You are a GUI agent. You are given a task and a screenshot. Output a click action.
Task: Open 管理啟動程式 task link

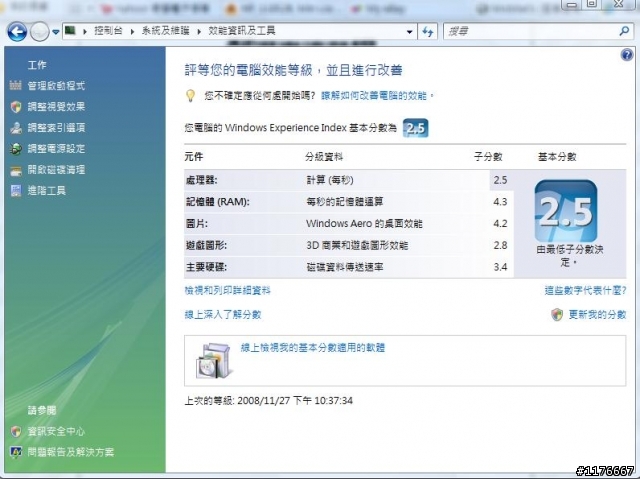pos(56,86)
